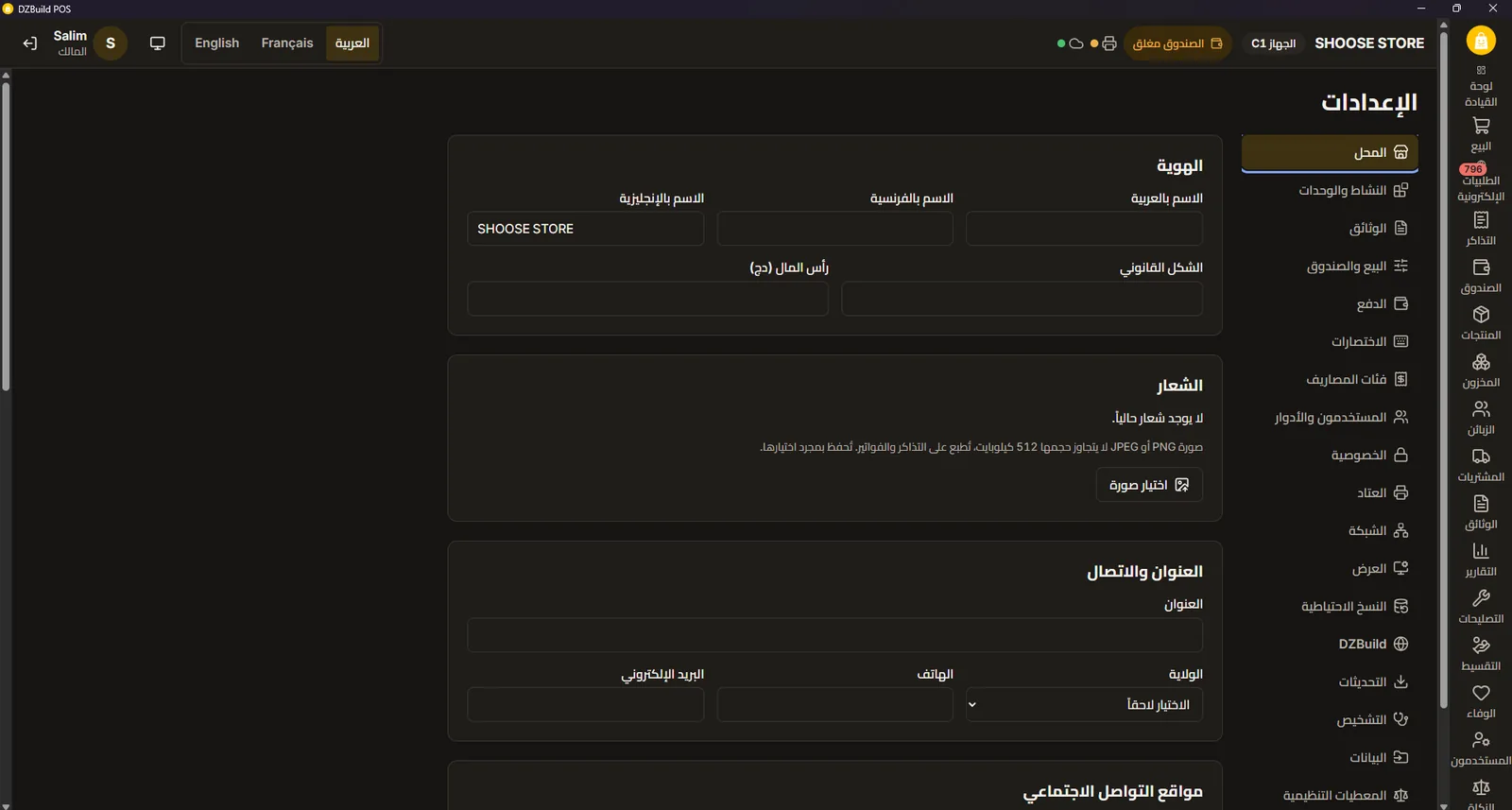Open الطلبيات الإلكترونية online orders with 796 badge
The width and height of the screenshot is (1512, 810).
pos(1481,181)
